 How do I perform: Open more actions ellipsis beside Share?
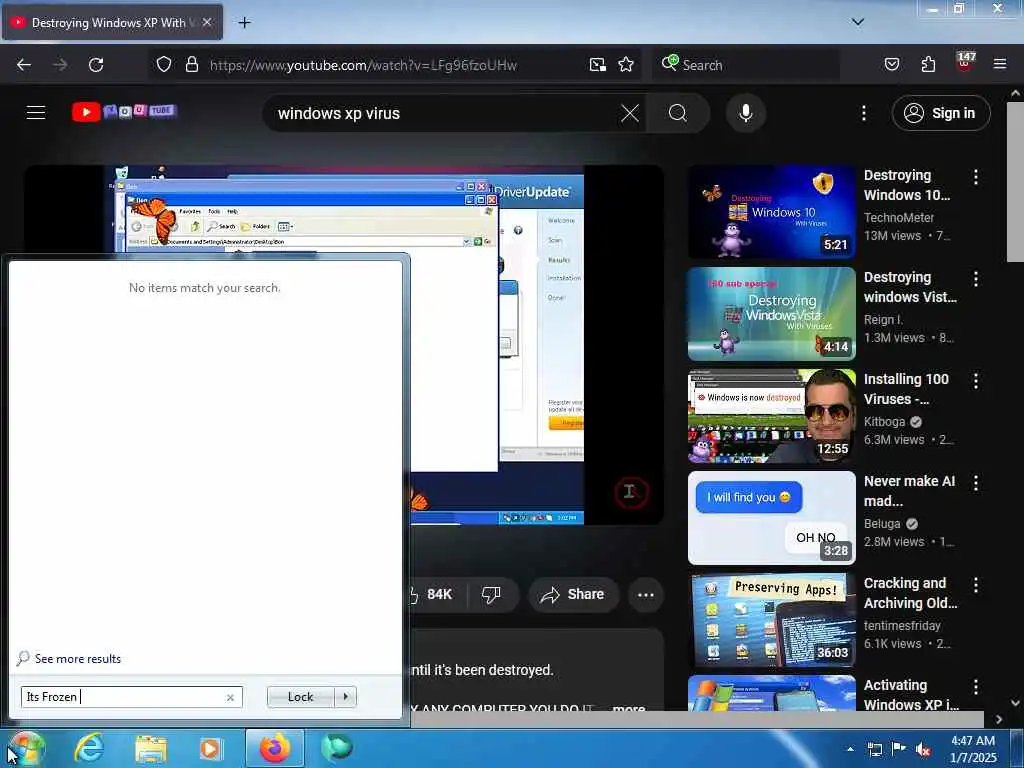tap(646, 594)
